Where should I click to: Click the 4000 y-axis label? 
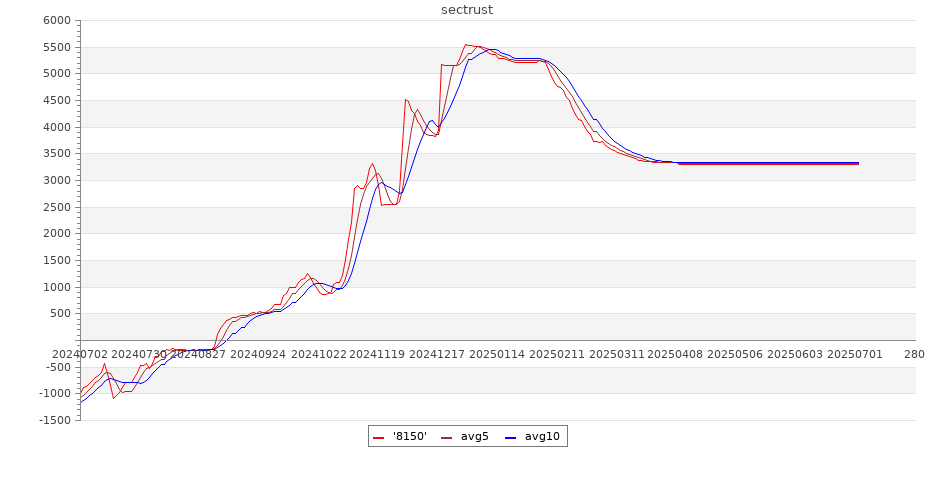(57, 127)
